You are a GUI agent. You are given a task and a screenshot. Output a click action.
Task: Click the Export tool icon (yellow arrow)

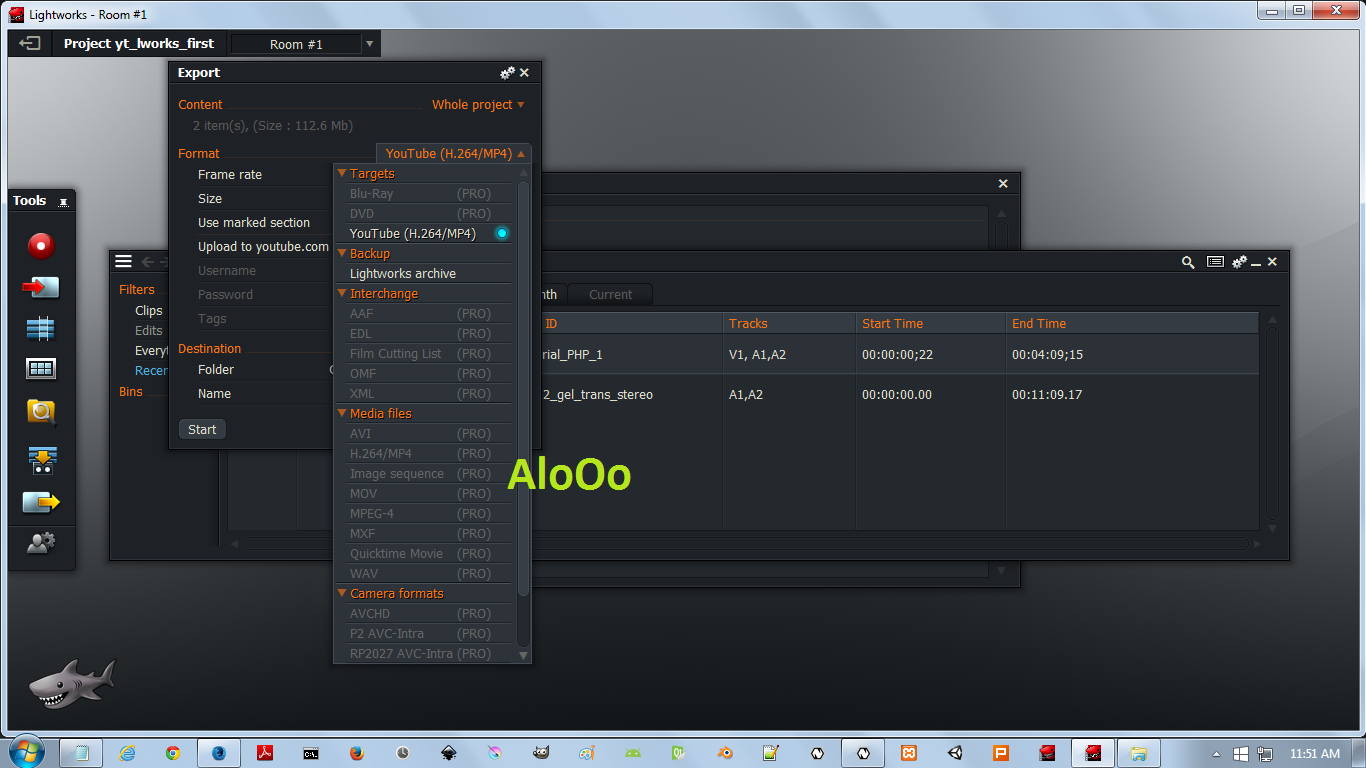(41, 502)
